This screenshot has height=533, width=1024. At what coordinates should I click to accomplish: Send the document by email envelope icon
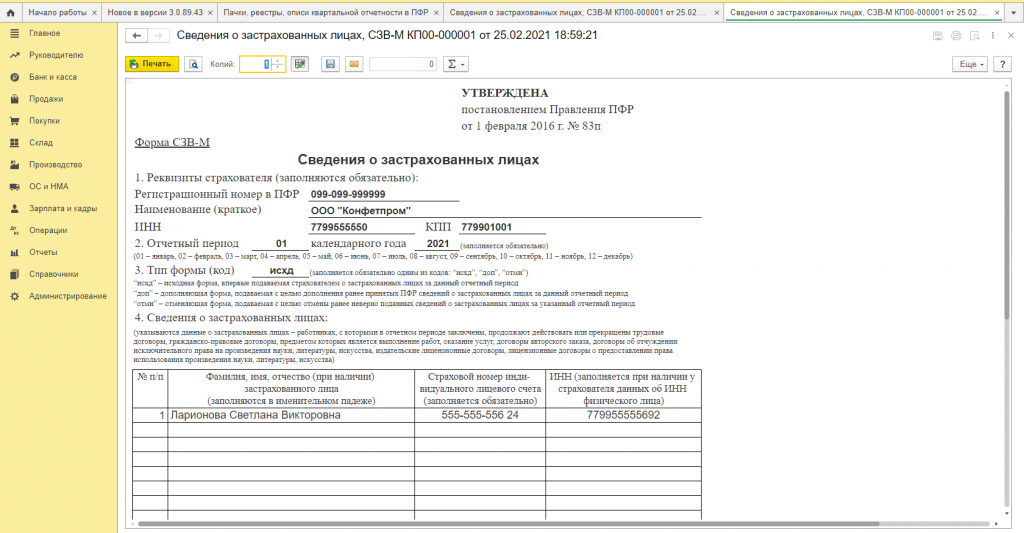(353, 64)
